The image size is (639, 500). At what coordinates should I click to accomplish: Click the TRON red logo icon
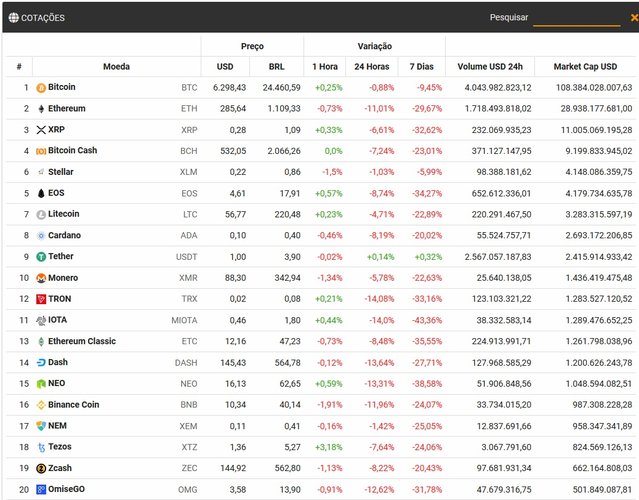click(x=41, y=299)
